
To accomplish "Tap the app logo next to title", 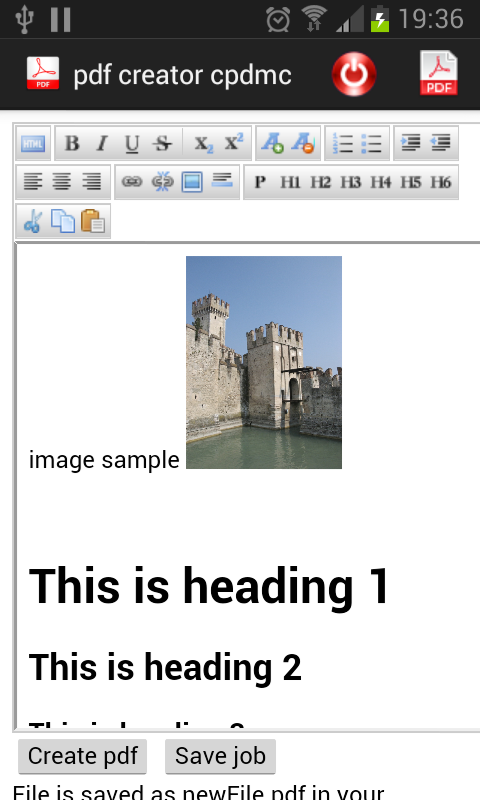I will [43, 73].
